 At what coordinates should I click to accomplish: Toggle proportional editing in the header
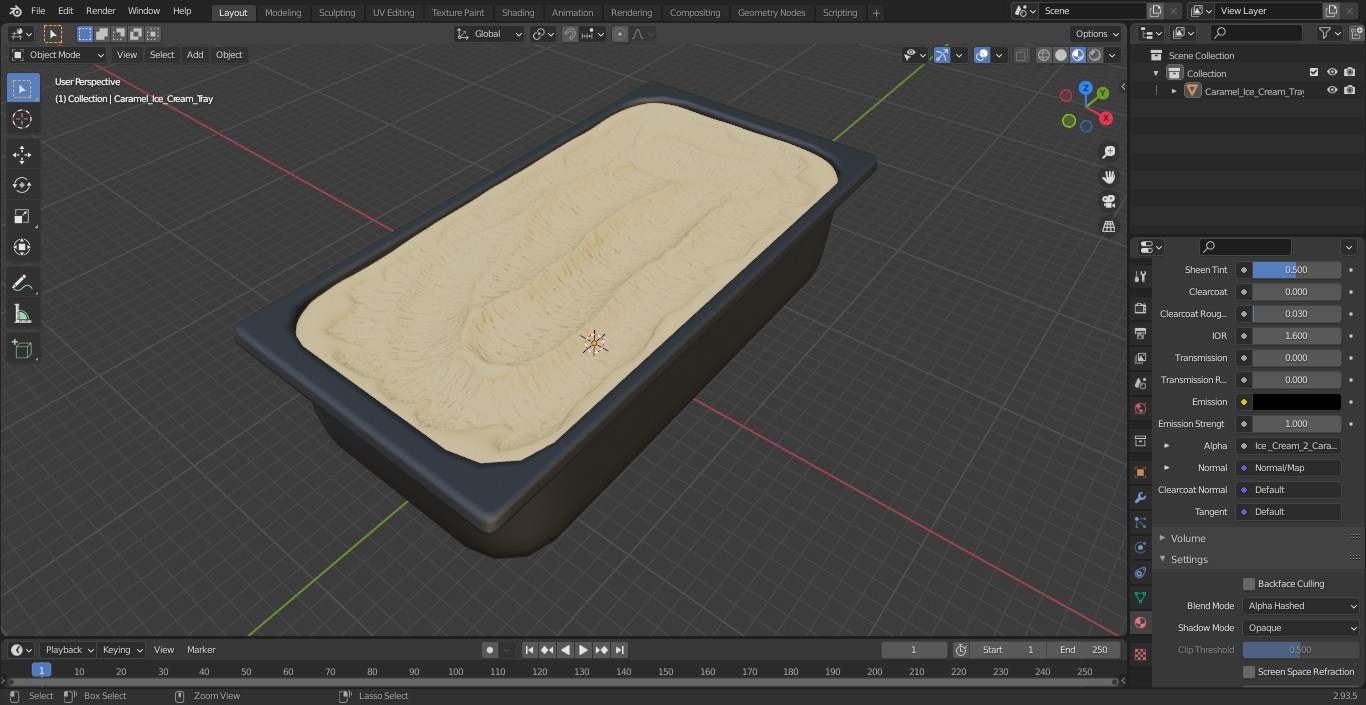pos(620,34)
